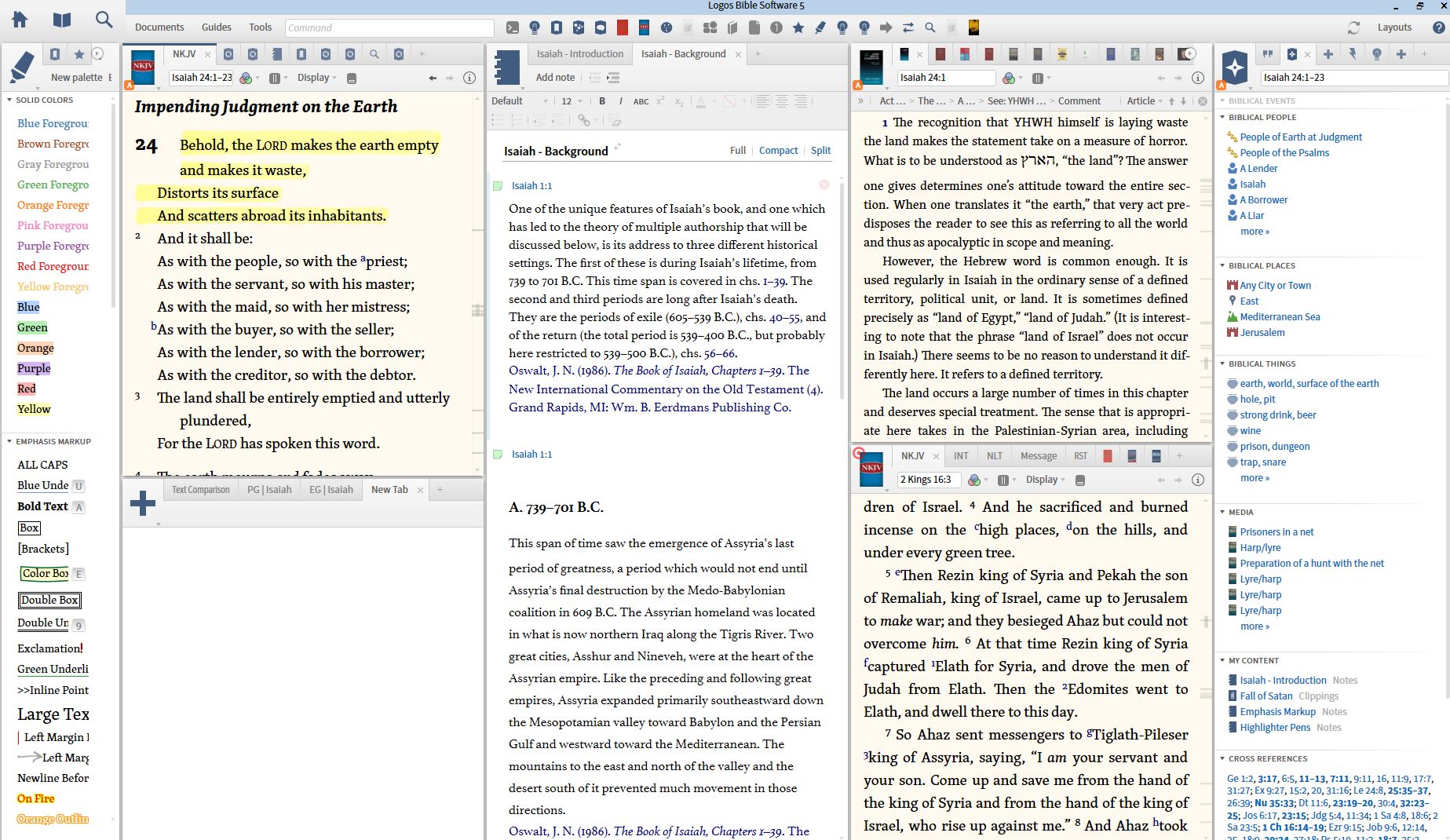This screenshot has height=840, width=1450.
Task: Open the NKJV panel info icon
Action: point(469,78)
